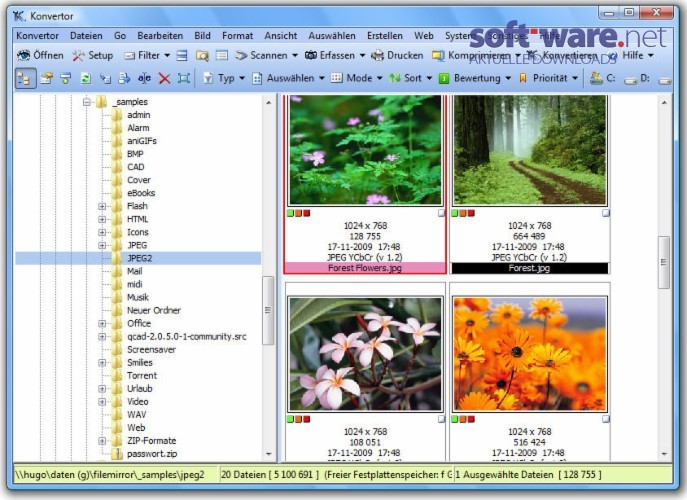687x500 pixels.
Task: Expand the Office folder node
Action: (x=102, y=324)
